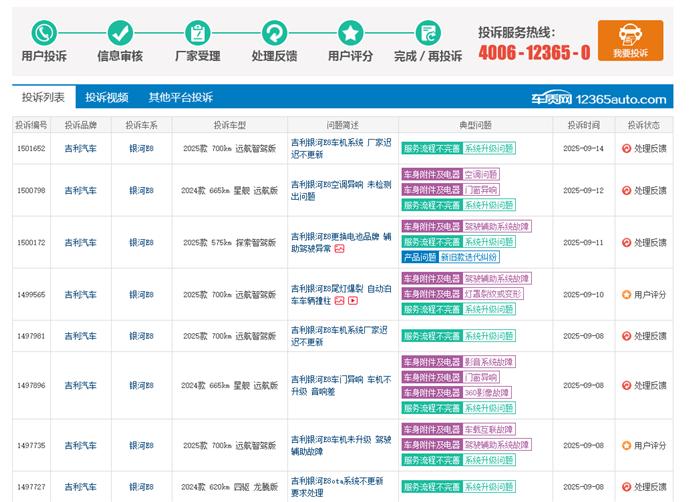The width and height of the screenshot is (700, 502).
Task: Click the 厂家受理 clipboard icon
Action: coord(197,33)
